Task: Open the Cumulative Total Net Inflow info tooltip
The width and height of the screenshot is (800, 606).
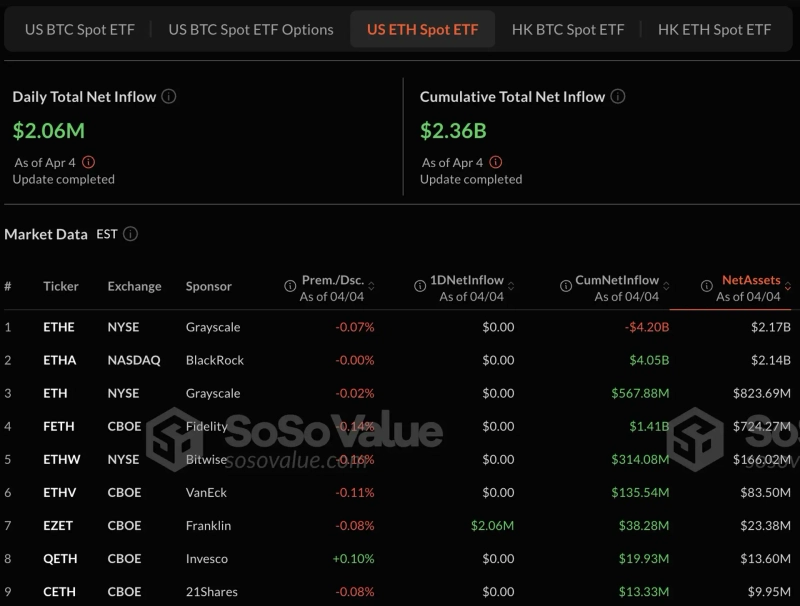Action: coord(618,97)
